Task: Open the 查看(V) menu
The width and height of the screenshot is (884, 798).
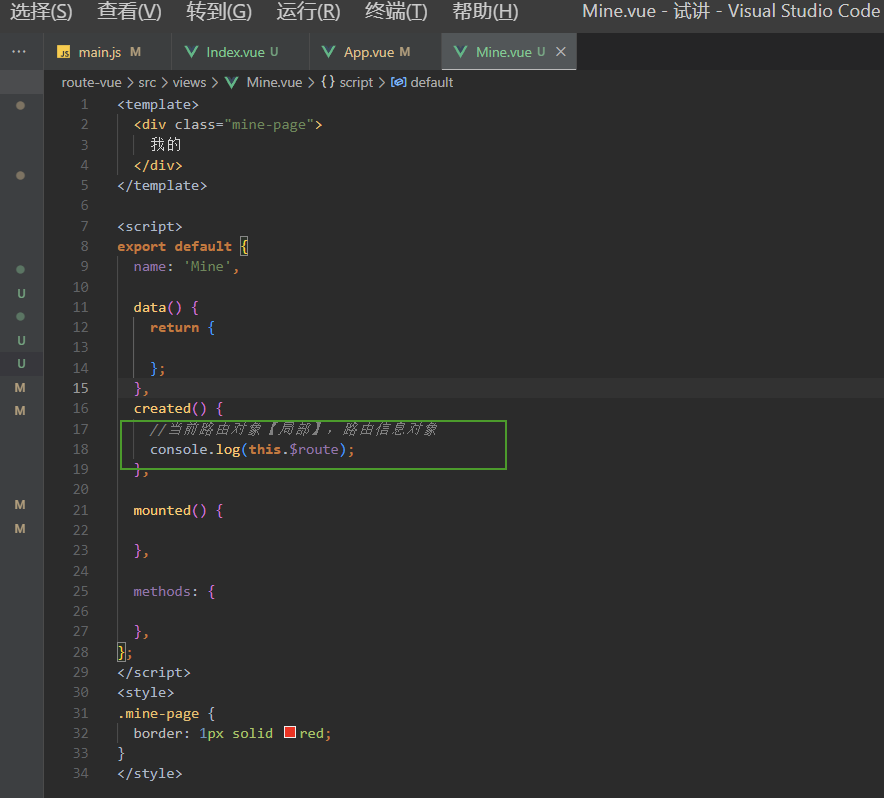Action: (129, 11)
